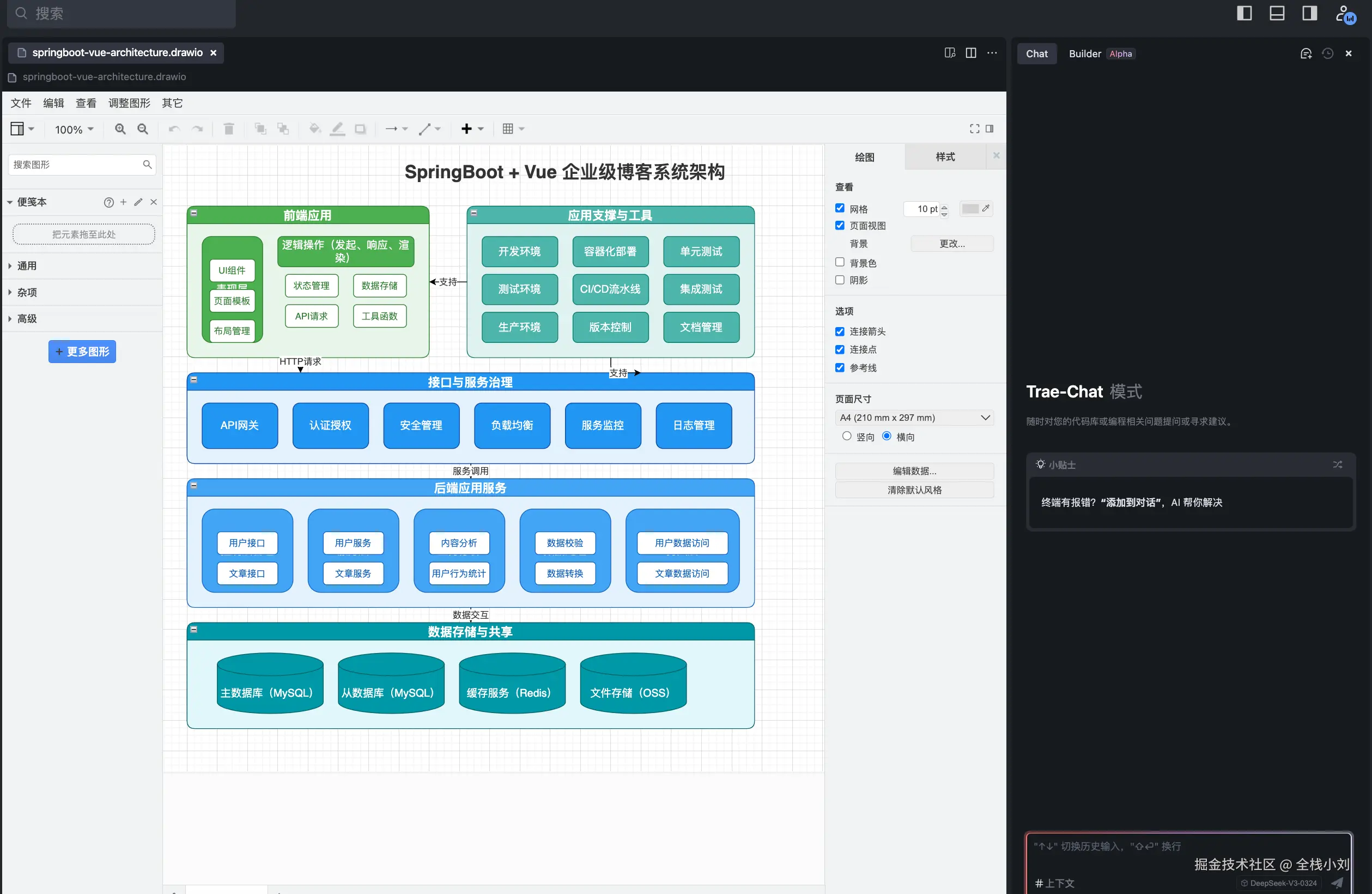
Task: Click the zoom in magnifier icon
Action: click(x=120, y=129)
